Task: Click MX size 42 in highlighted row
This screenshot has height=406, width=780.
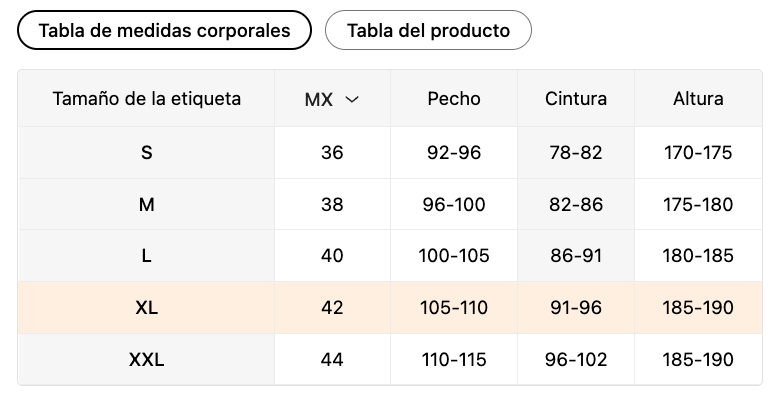Action: 332,308
